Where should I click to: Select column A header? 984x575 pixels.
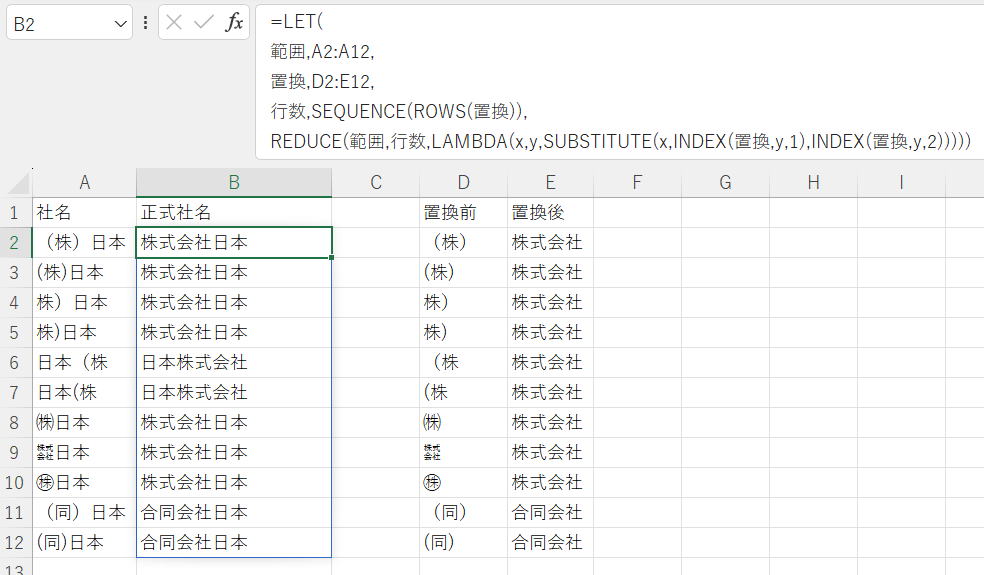(x=85, y=183)
